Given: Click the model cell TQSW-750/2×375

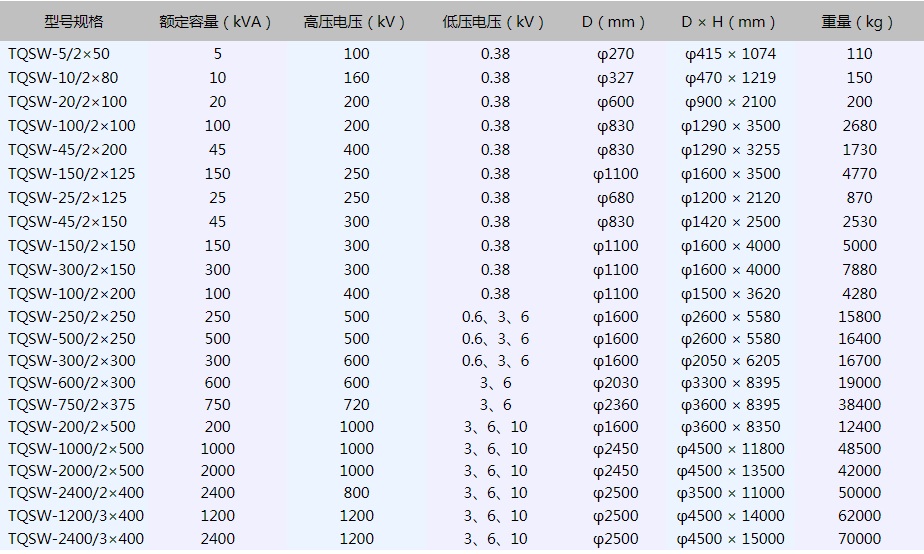Looking at the screenshot, I should (71, 405).
